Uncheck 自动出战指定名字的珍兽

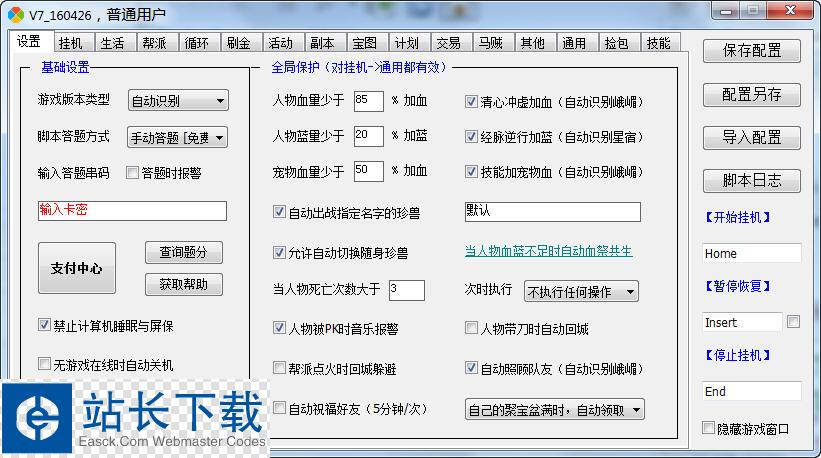pos(279,212)
